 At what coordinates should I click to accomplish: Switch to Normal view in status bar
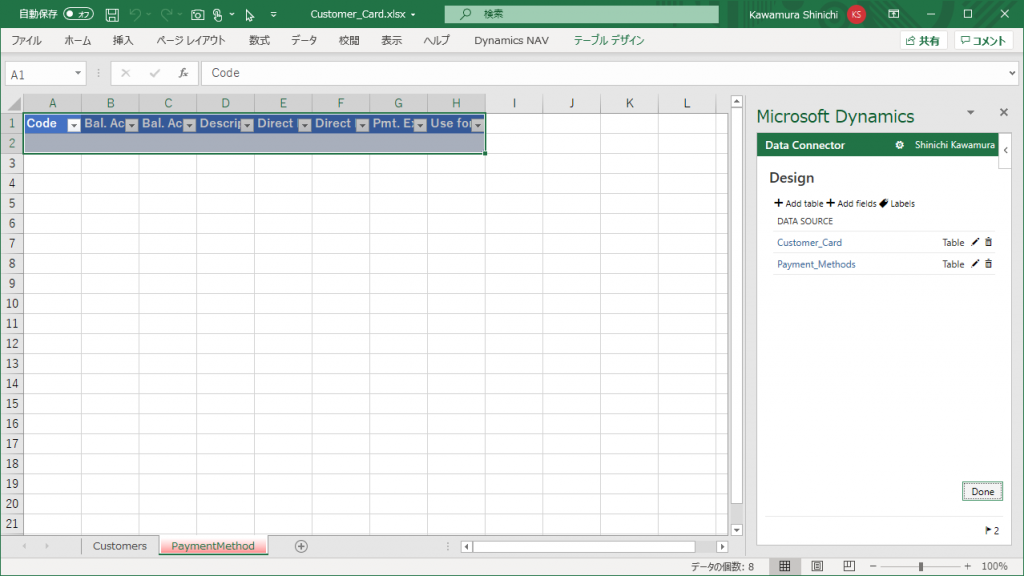coord(785,566)
